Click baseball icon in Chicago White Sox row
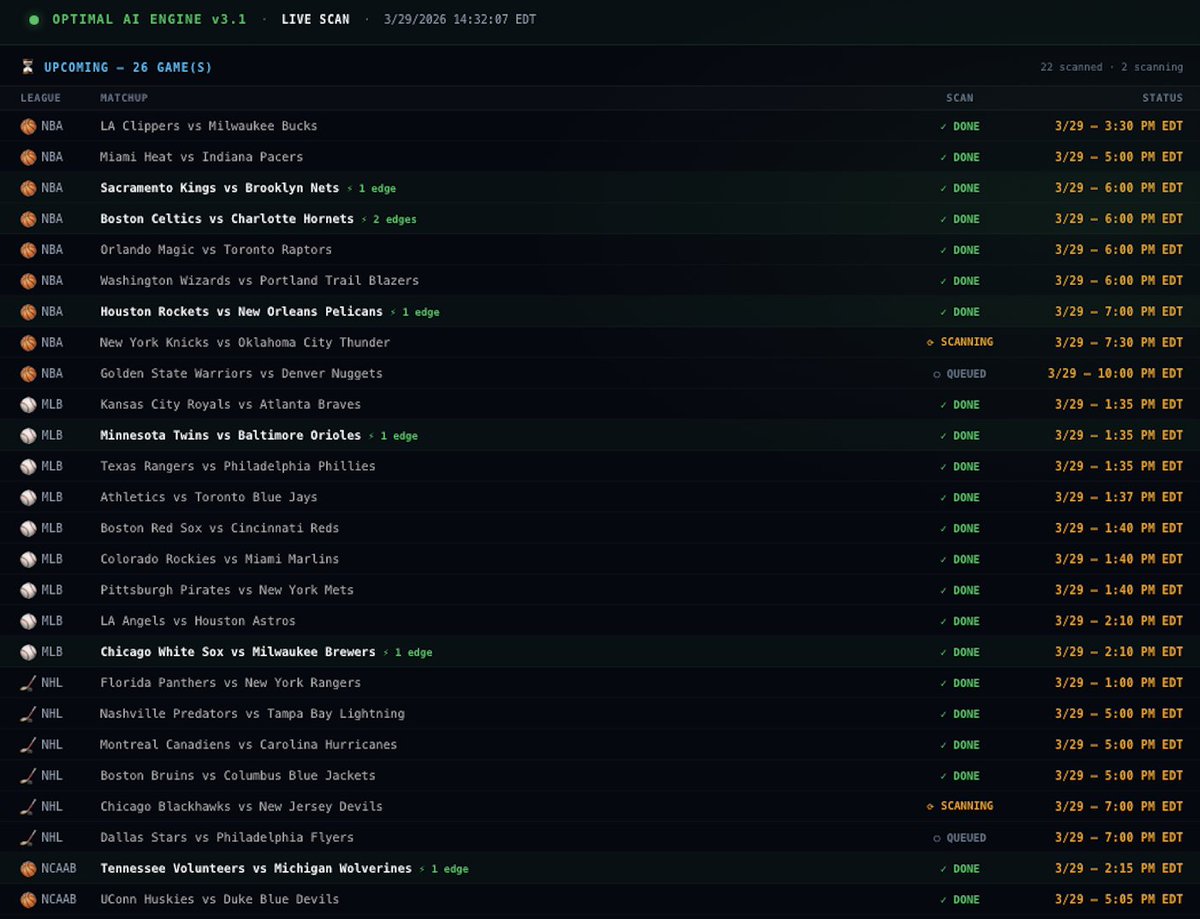1200x919 pixels. point(28,653)
